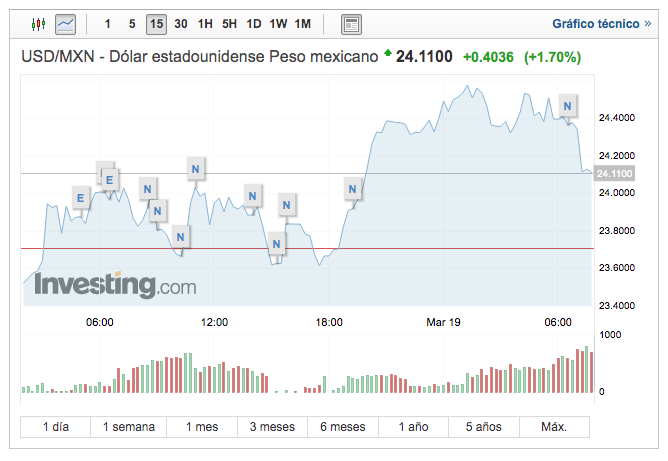
Task: Select the area line chart icon
Action: click(65, 23)
